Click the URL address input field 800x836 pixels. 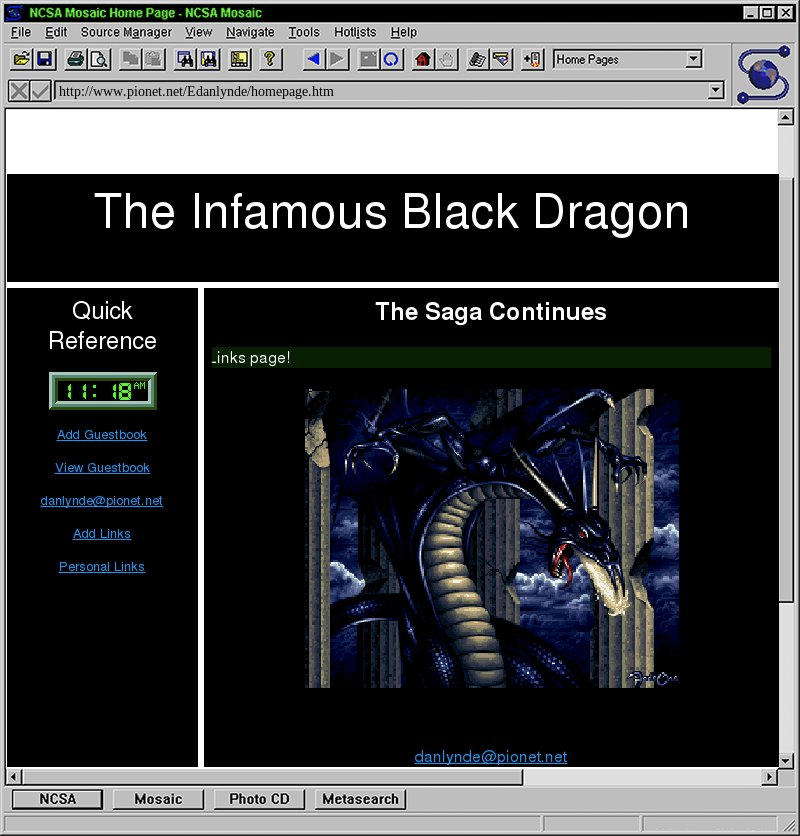tap(380, 91)
